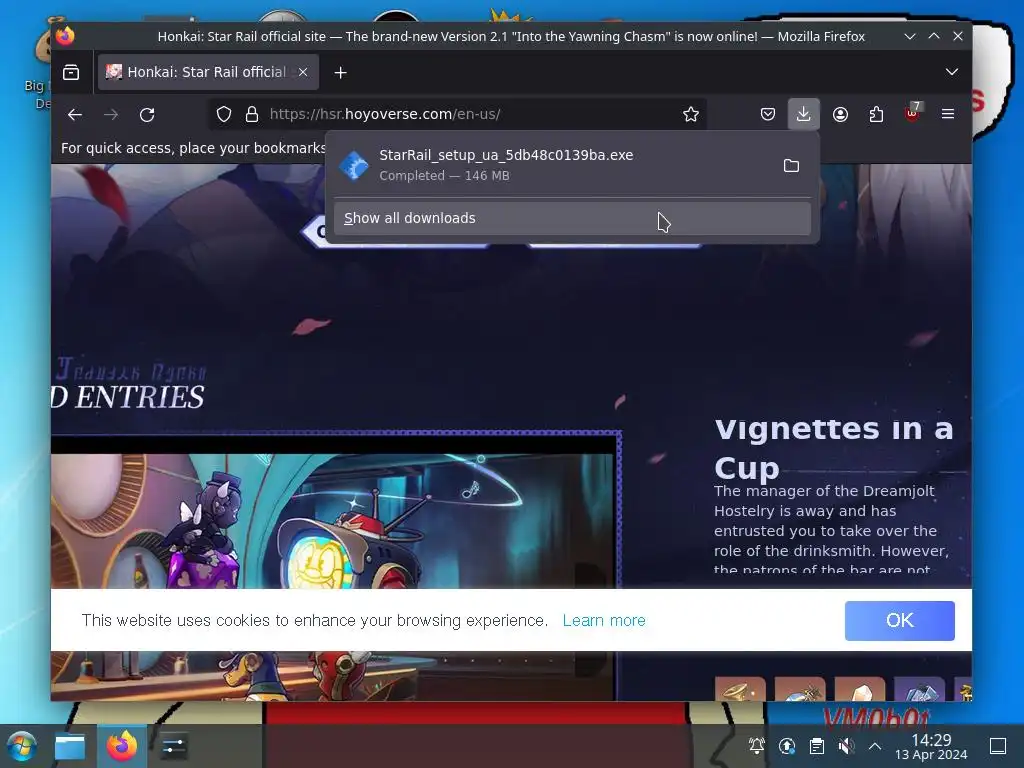Click the forward navigation arrow
This screenshot has height=768, width=1024.
click(x=111, y=114)
